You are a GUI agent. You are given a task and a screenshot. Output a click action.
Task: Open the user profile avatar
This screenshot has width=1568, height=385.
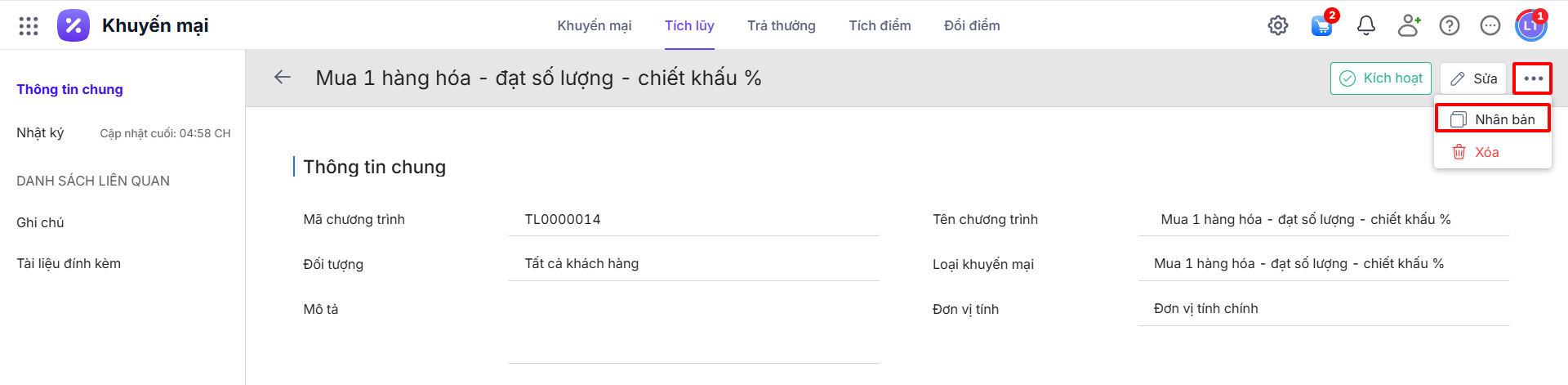click(1530, 26)
